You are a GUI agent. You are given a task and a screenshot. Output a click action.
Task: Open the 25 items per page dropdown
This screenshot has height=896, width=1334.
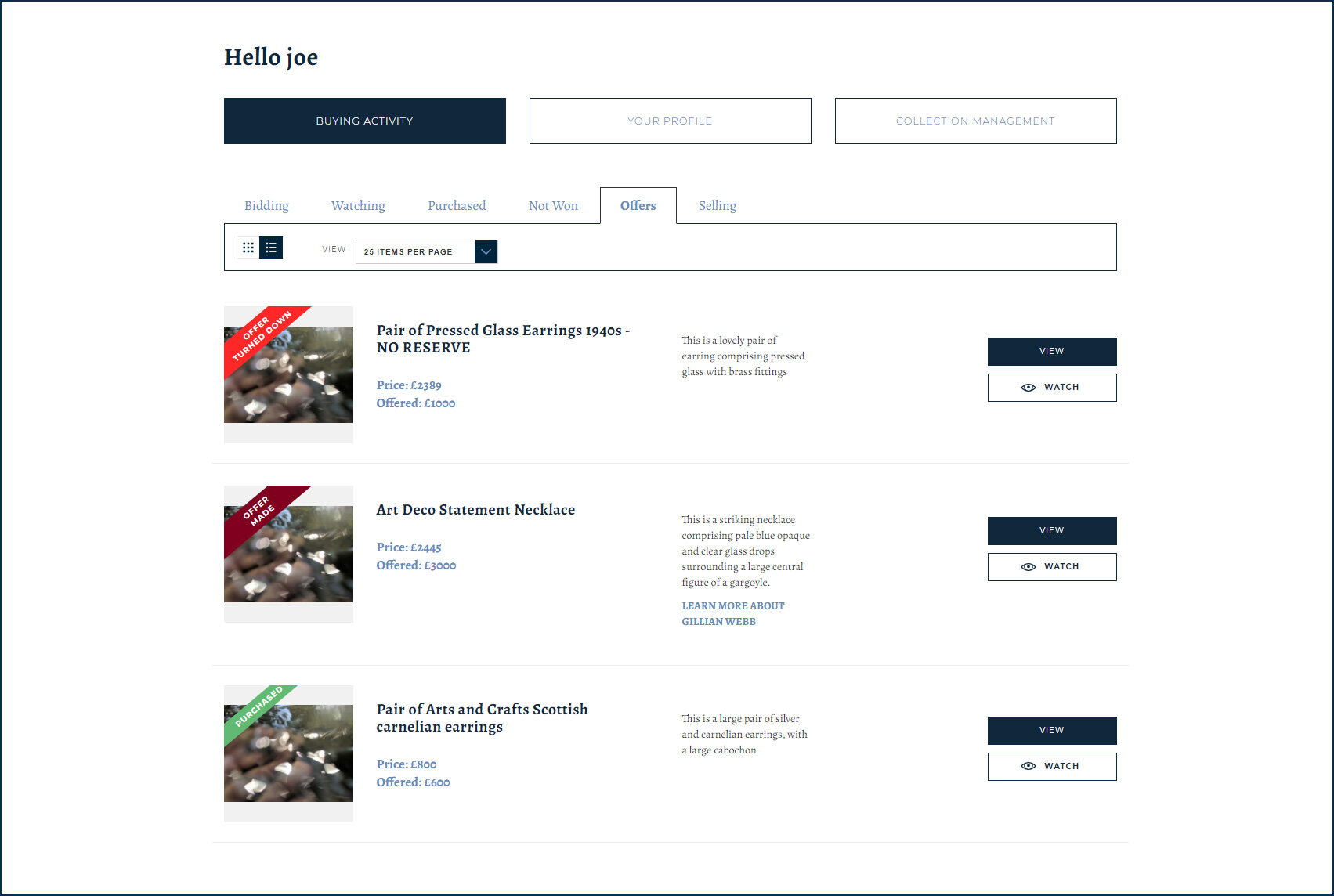coord(426,251)
